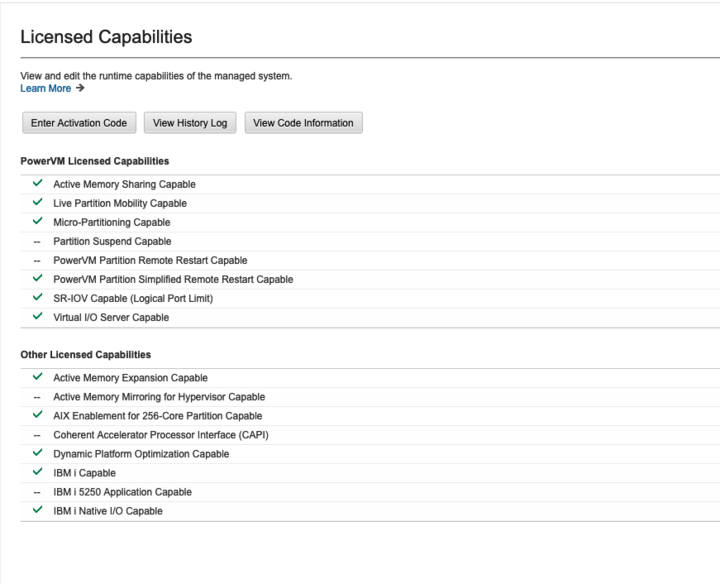720x584 pixels.
Task: Select the IBM i 5250 Application Capable row
Action: (370, 492)
